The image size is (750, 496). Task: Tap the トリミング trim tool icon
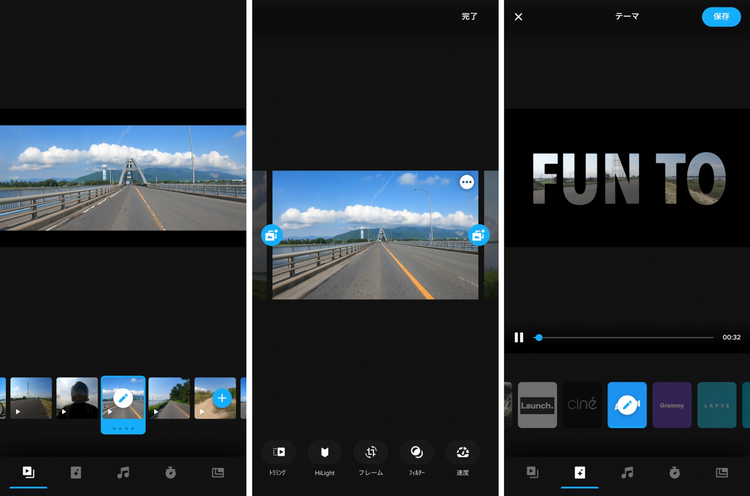click(278, 452)
